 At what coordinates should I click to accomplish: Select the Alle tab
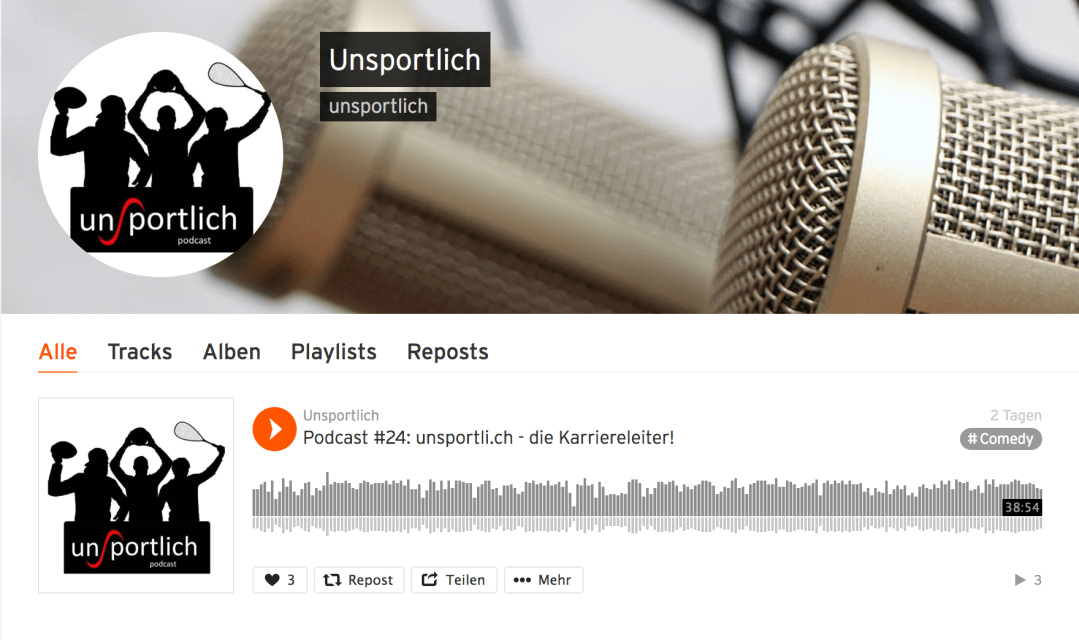[x=58, y=352]
